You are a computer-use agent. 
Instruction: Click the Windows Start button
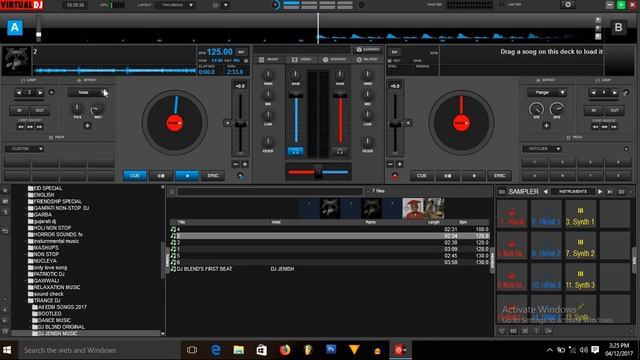point(7,350)
